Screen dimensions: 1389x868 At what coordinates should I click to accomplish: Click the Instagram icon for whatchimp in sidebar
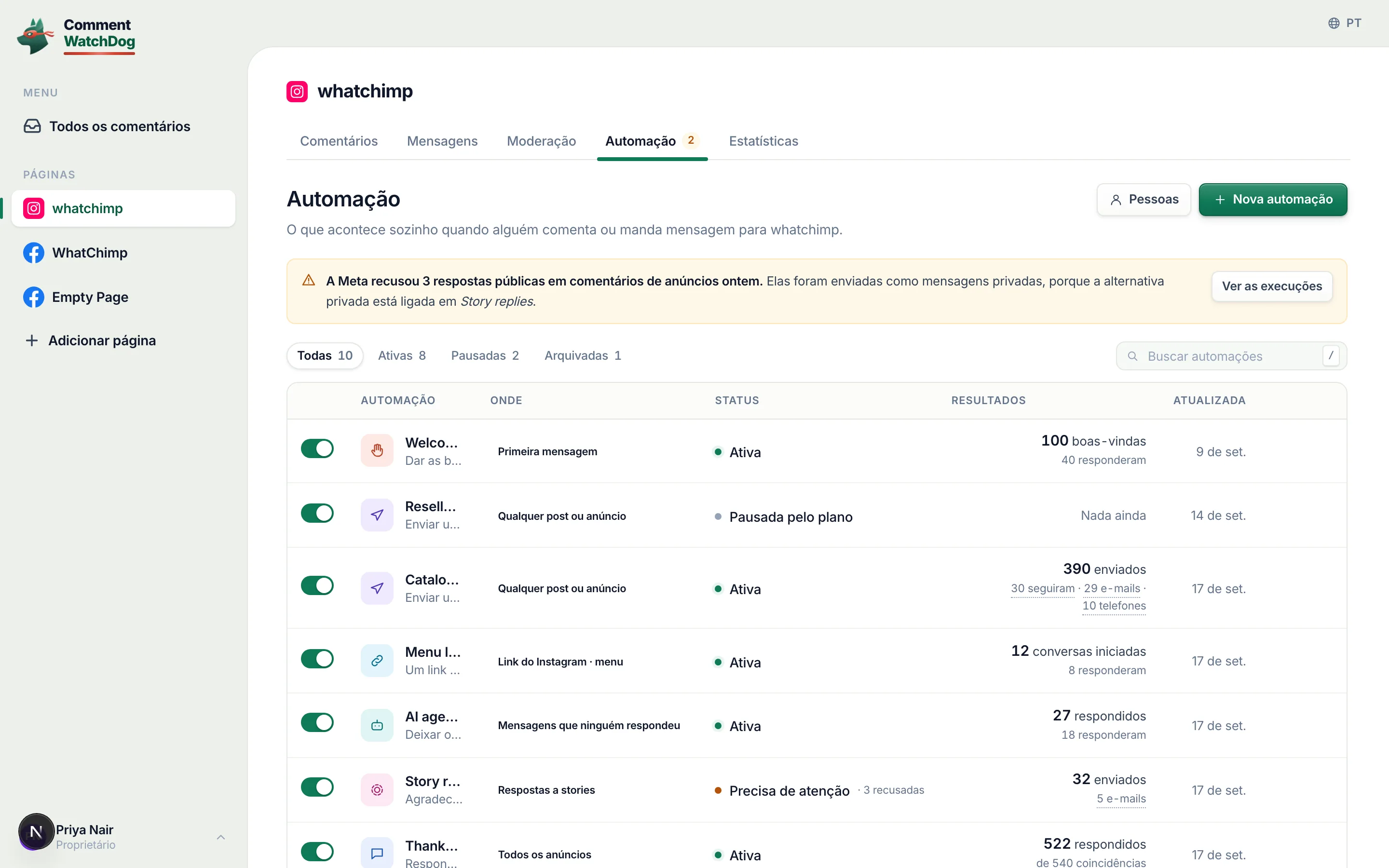click(34, 208)
